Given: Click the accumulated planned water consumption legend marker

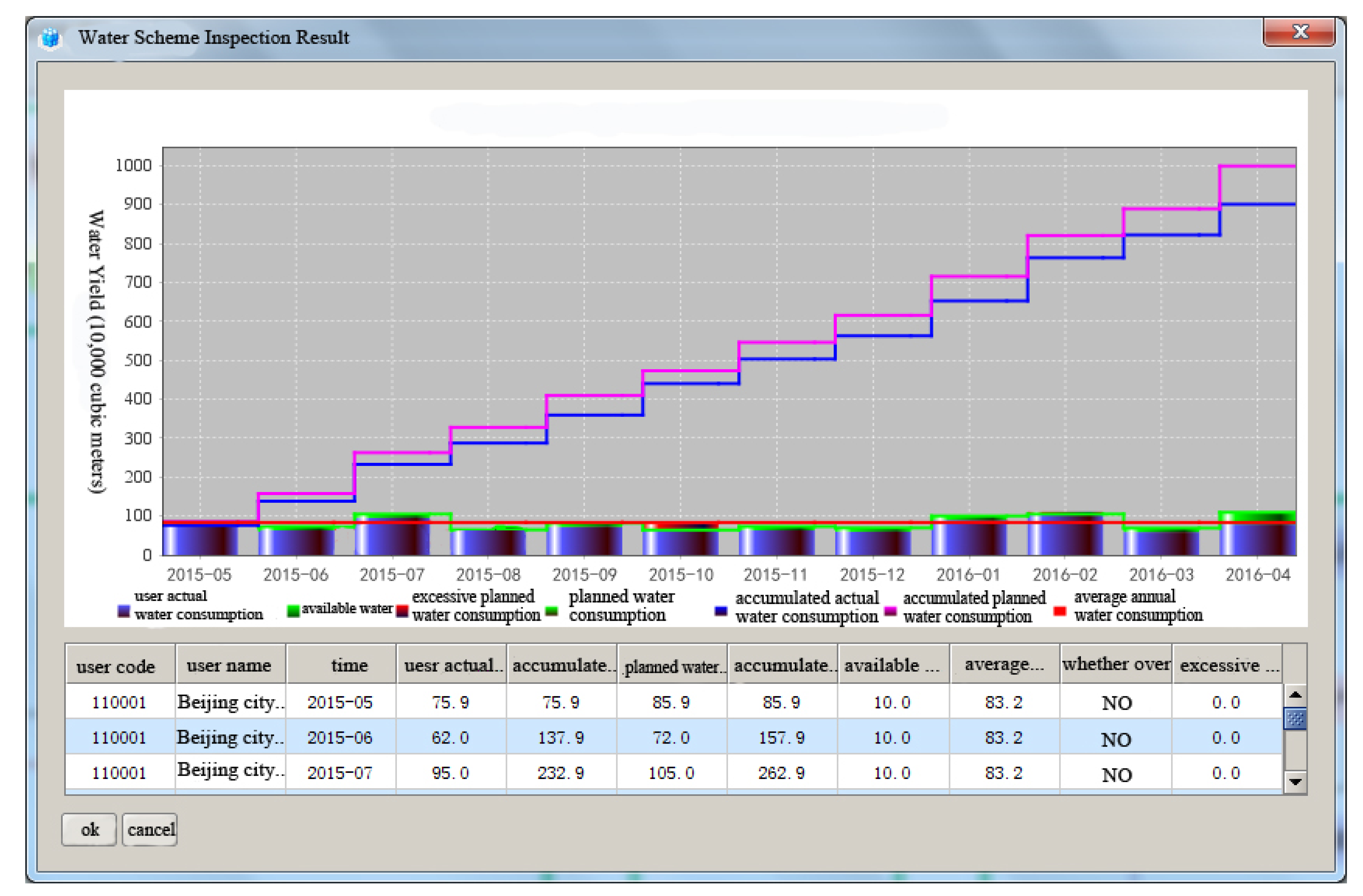Looking at the screenshot, I should coord(890,612).
